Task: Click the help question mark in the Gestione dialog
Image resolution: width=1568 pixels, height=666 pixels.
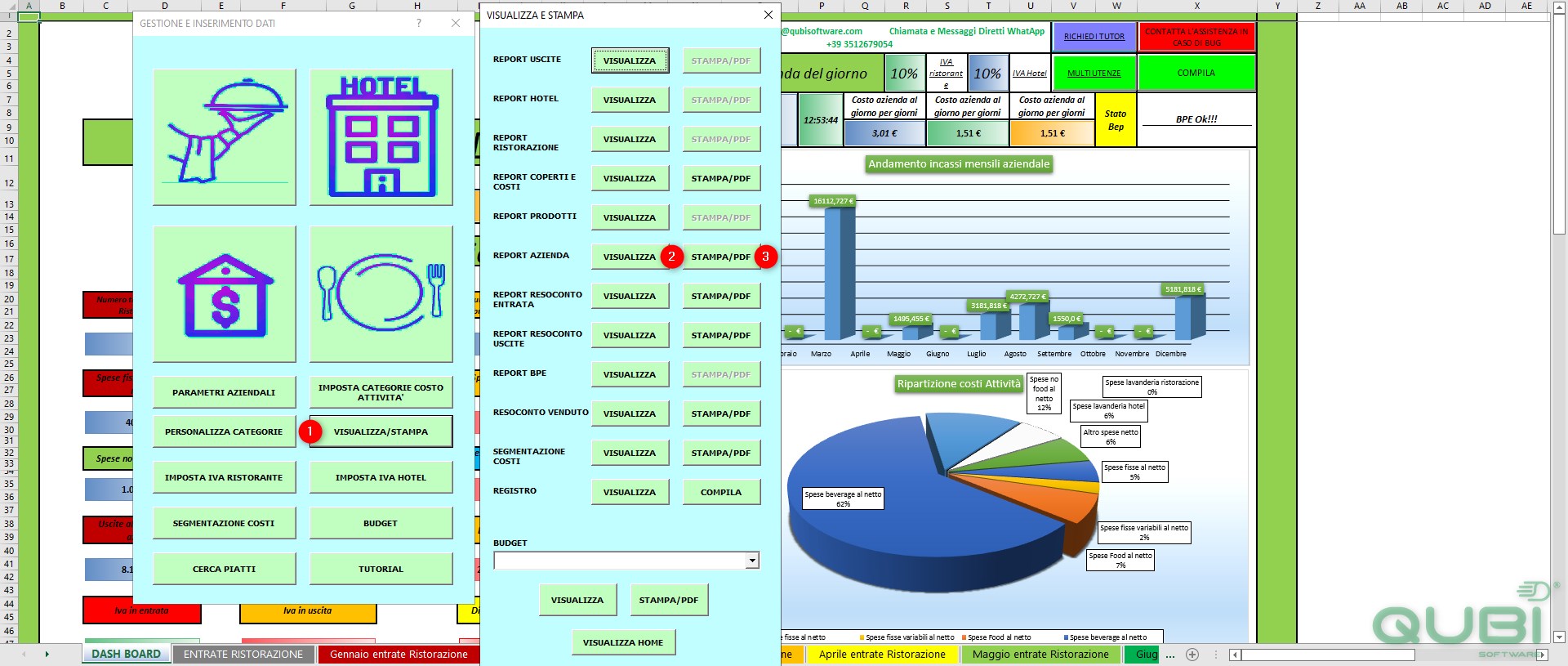Action: 419,24
